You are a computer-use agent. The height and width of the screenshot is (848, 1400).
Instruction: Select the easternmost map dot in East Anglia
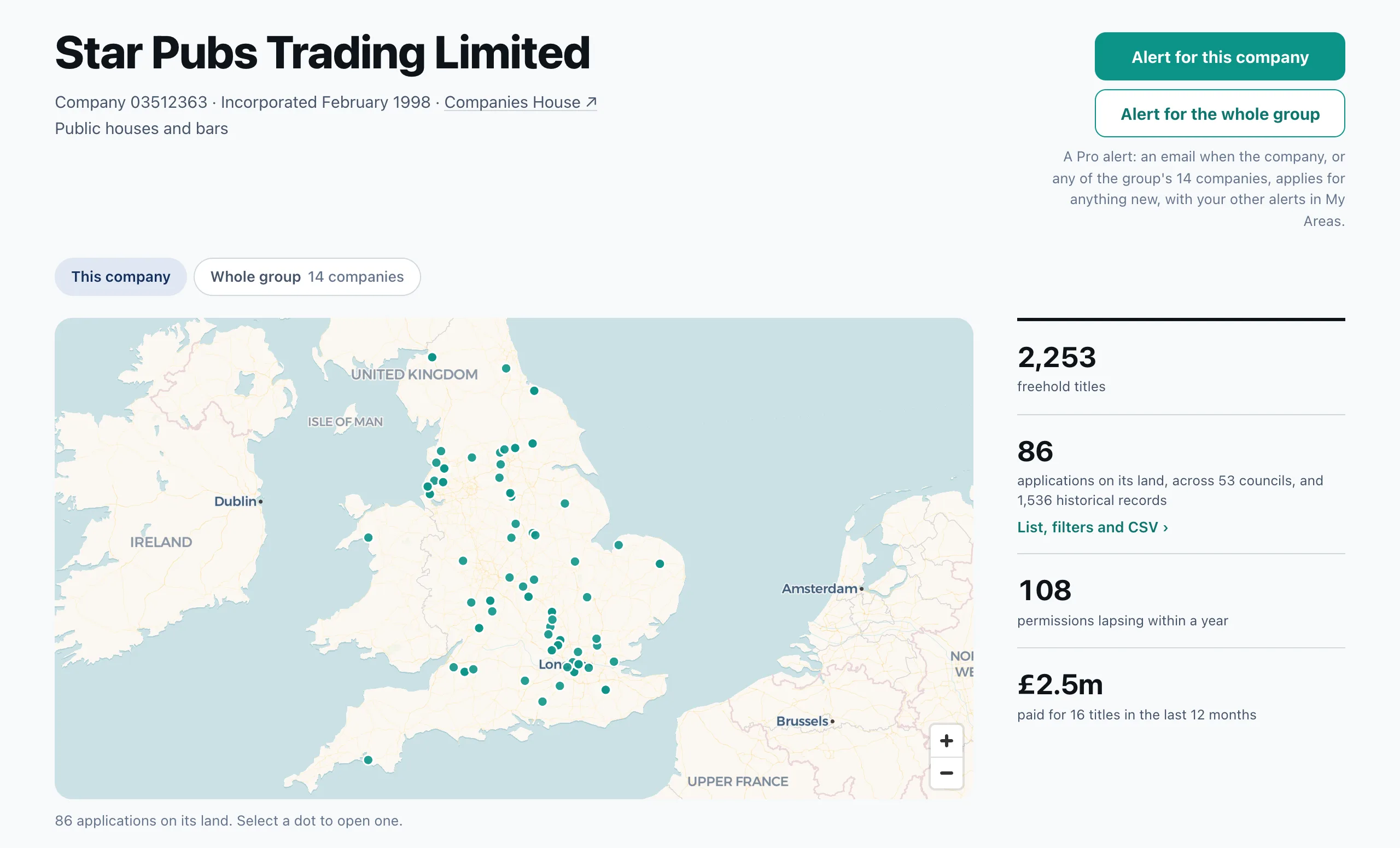coord(660,564)
